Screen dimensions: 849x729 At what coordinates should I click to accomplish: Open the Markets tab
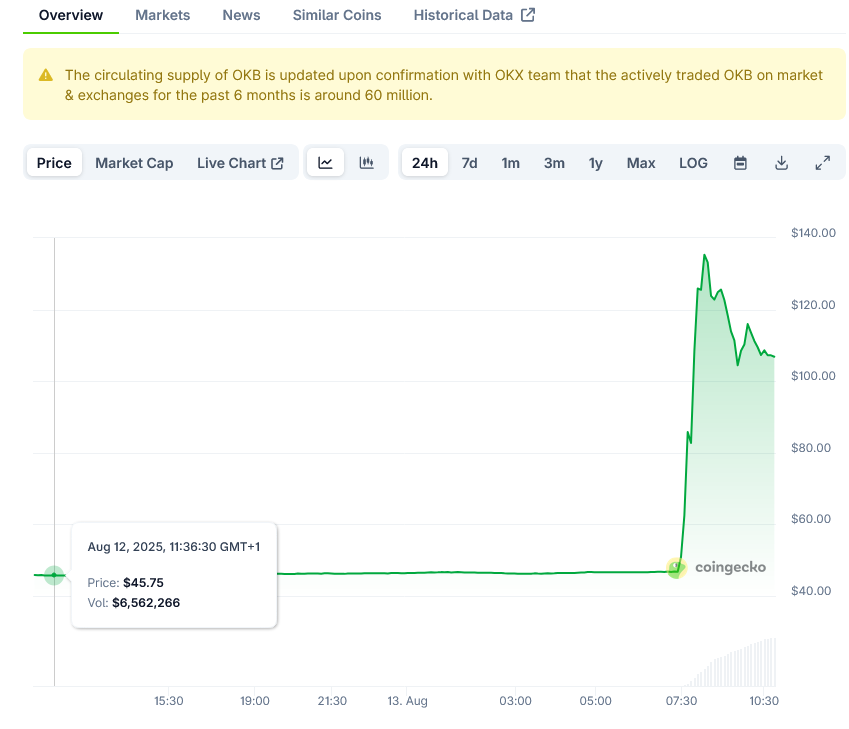[162, 15]
